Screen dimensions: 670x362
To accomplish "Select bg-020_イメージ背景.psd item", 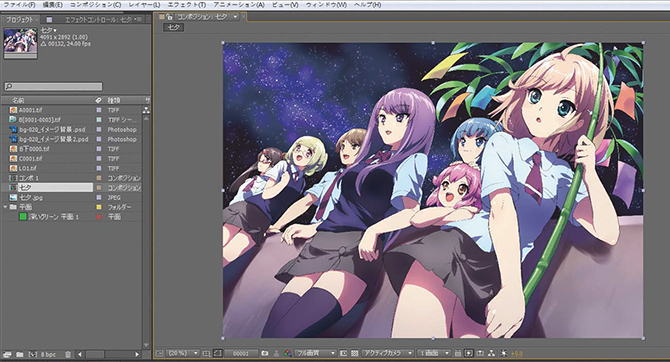I will point(53,129).
